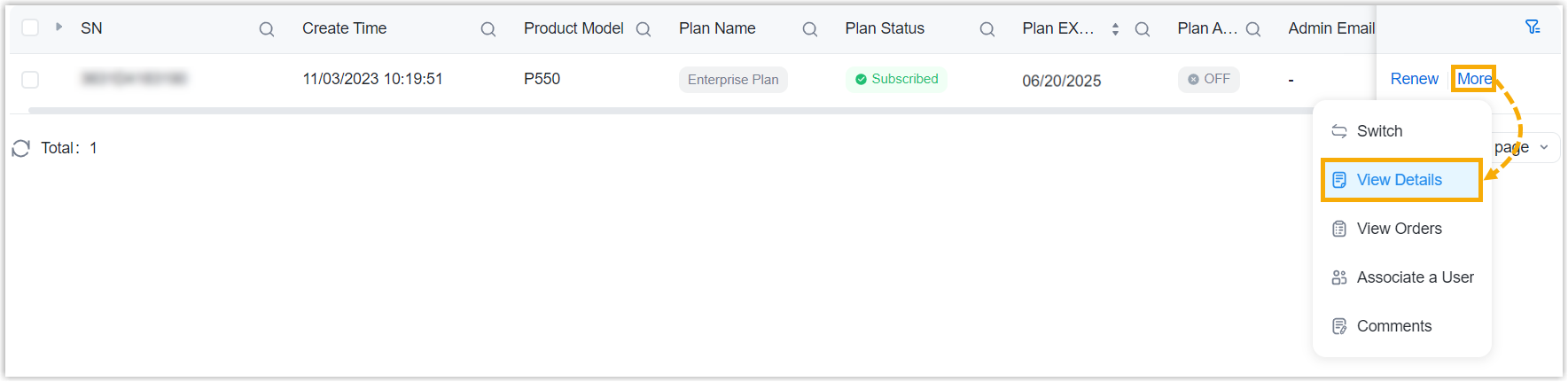Click the SN column search icon
Viewport: 1568px width, 382px height.
click(266, 29)
